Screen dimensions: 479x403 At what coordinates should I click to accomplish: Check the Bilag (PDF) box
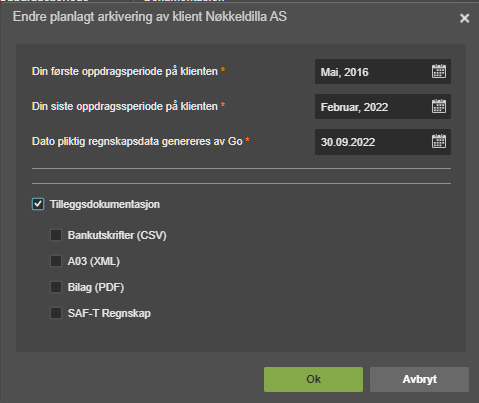click(x=56, y=287)
